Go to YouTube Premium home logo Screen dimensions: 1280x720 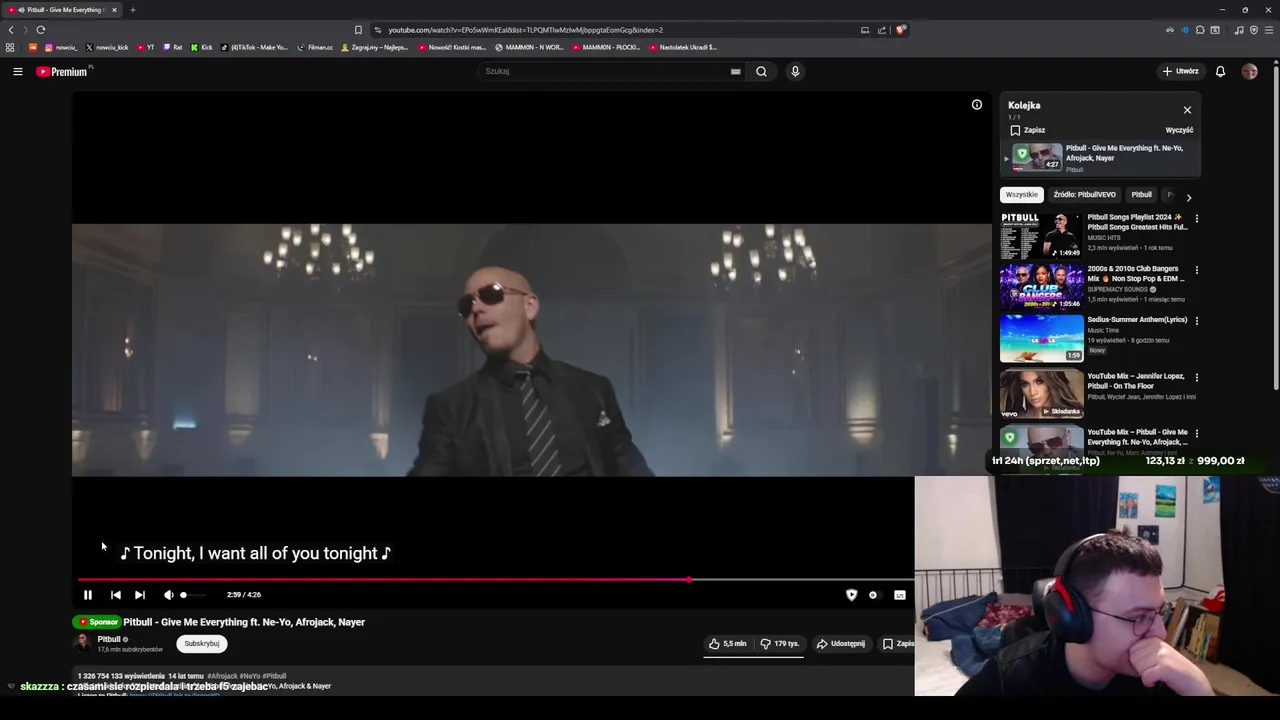(62, 71)
